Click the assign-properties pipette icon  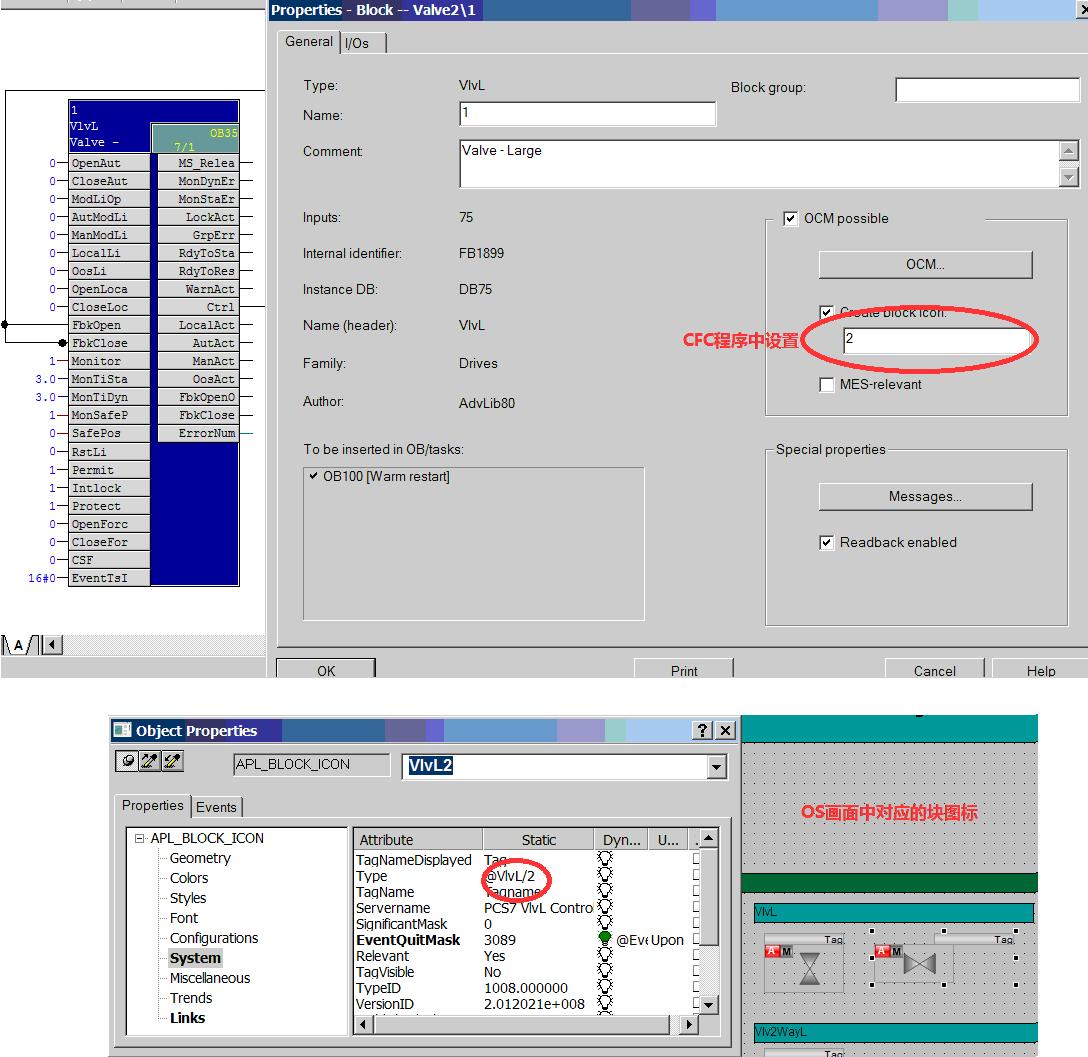tap(172, 761)
